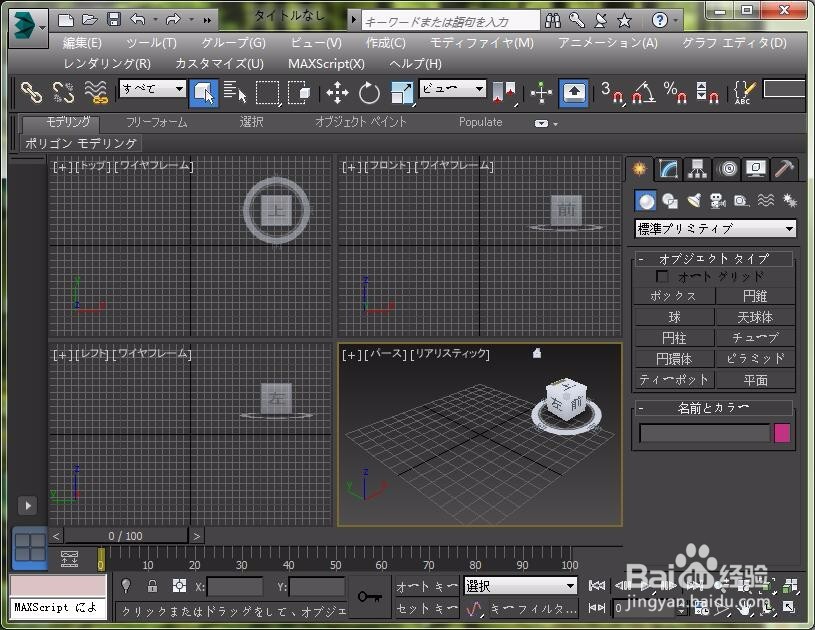815x630 pixels.
Task: Open Select by Name list icon
Action: 235,93
